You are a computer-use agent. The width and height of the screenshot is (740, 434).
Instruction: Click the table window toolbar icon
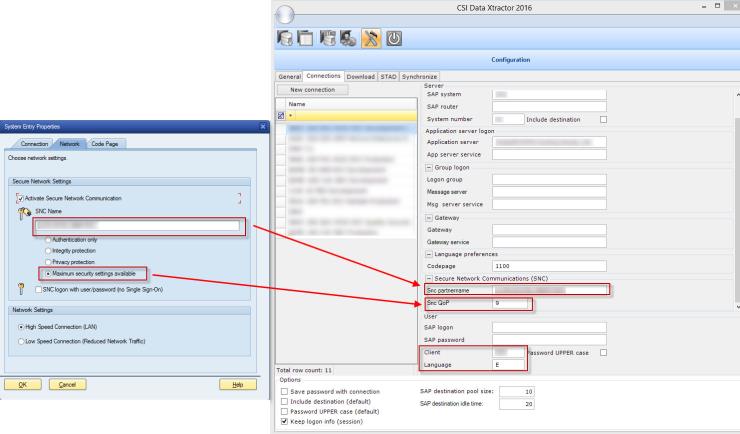coord(305,38)
